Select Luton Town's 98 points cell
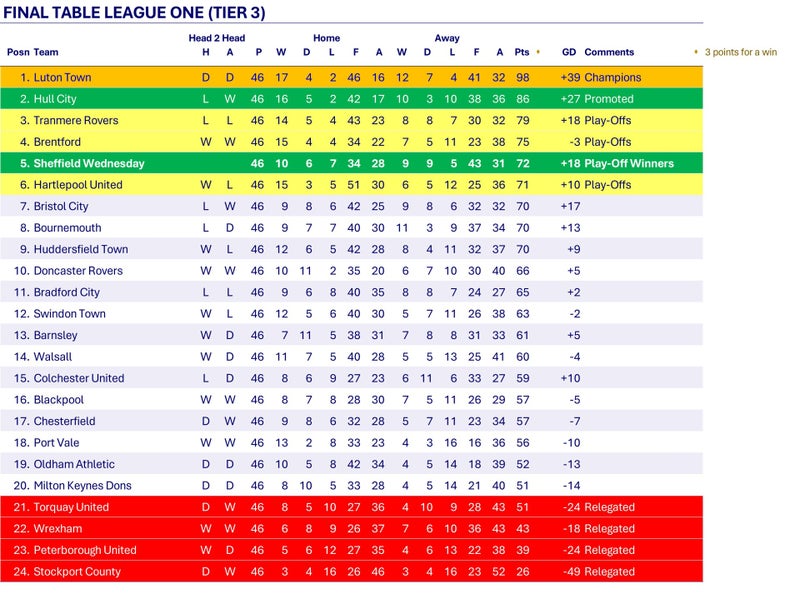The width and height of the screenshot is (800, 604). point(522,77)
